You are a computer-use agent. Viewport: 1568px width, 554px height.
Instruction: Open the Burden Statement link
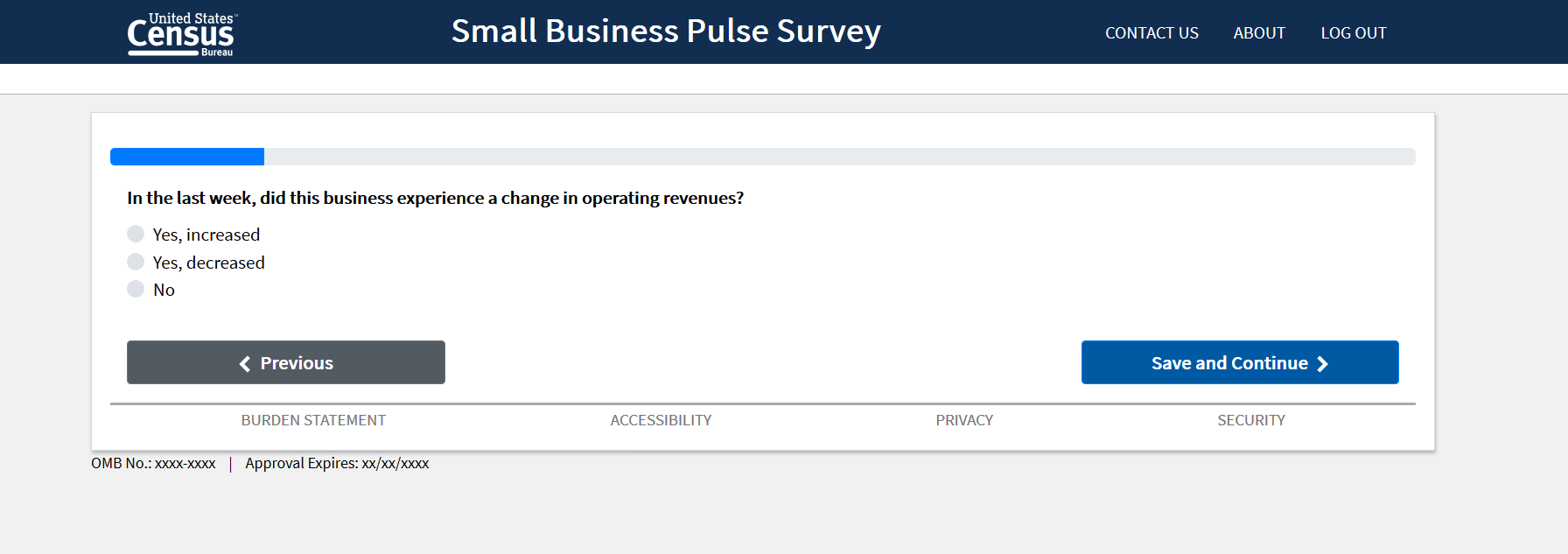point(313,420)
